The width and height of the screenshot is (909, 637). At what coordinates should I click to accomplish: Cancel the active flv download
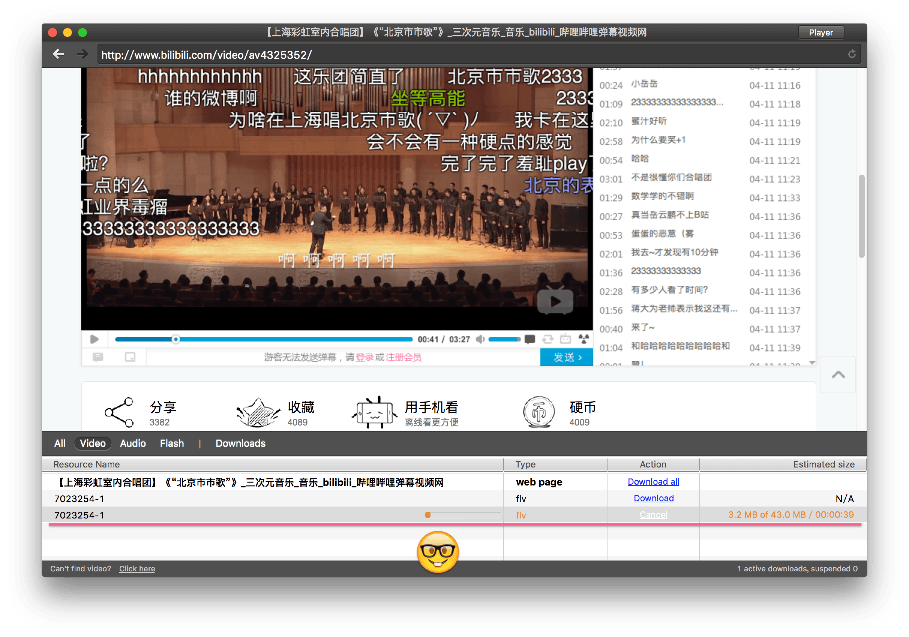click(653, 515)
